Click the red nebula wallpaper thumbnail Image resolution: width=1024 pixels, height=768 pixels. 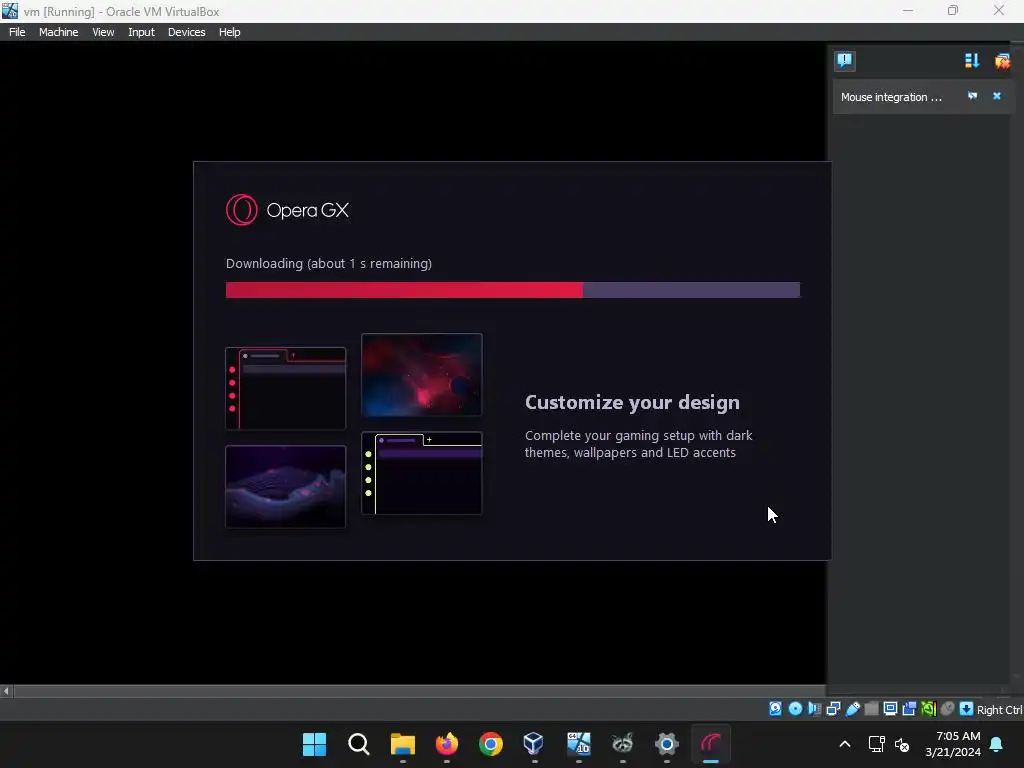coord(422,375)
